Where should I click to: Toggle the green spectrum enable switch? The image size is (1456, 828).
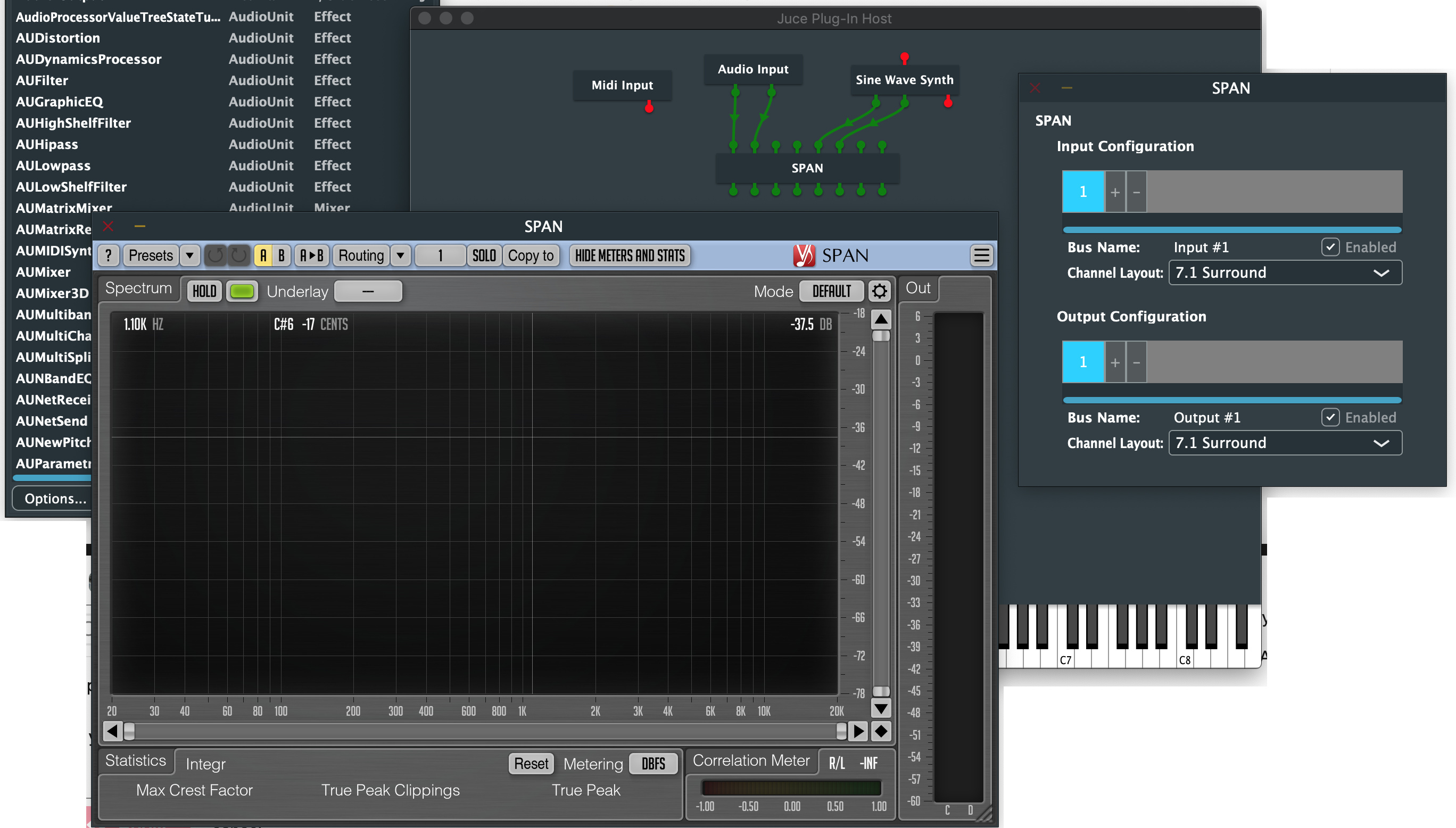tap(242, 291)
